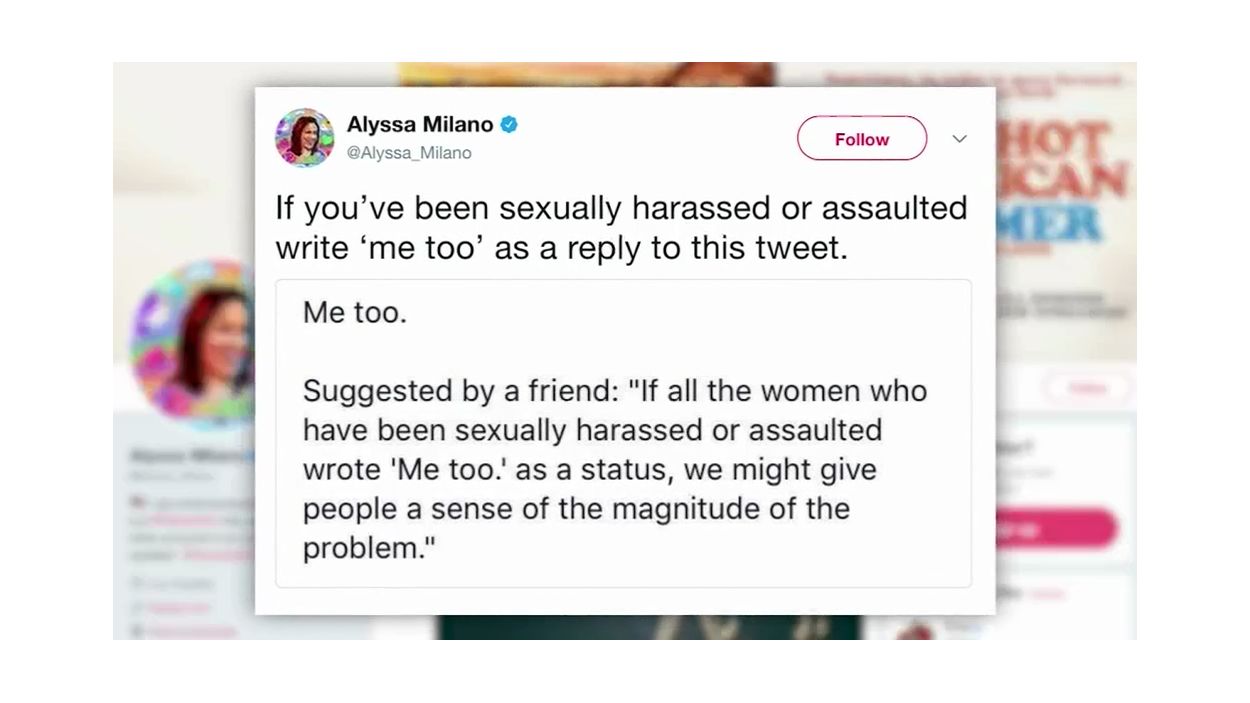Open the embedded 'Me too.' image card
This screenshot has height=703, width=1250.
(x=623, y=433)
